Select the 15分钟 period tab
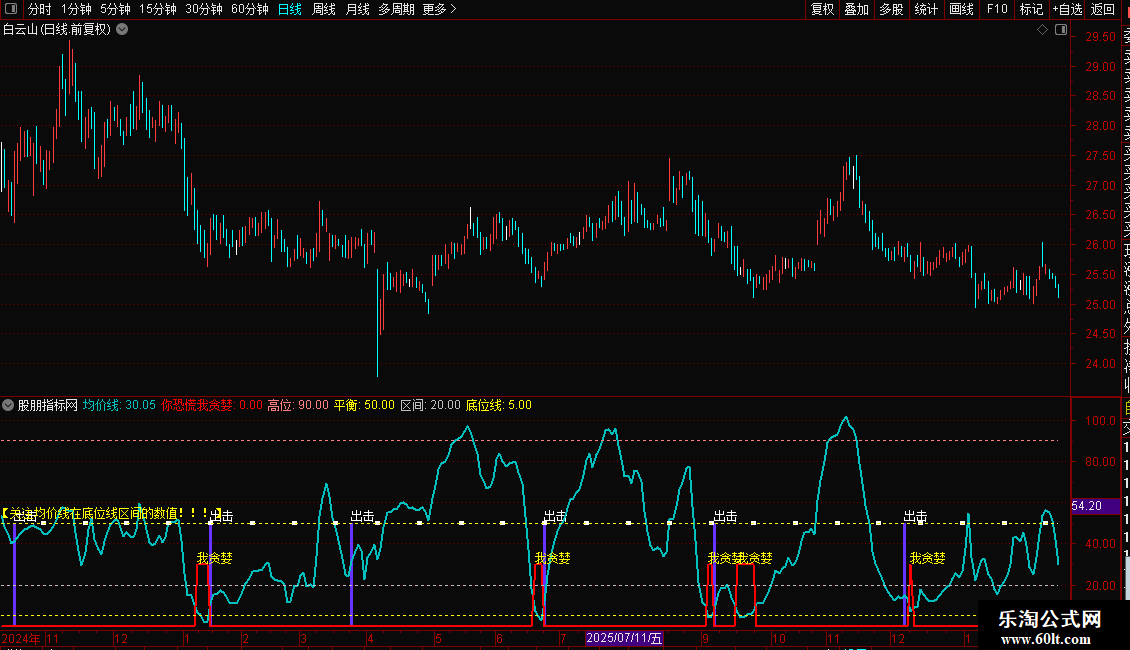1130x650 pixels. (158, 9)
